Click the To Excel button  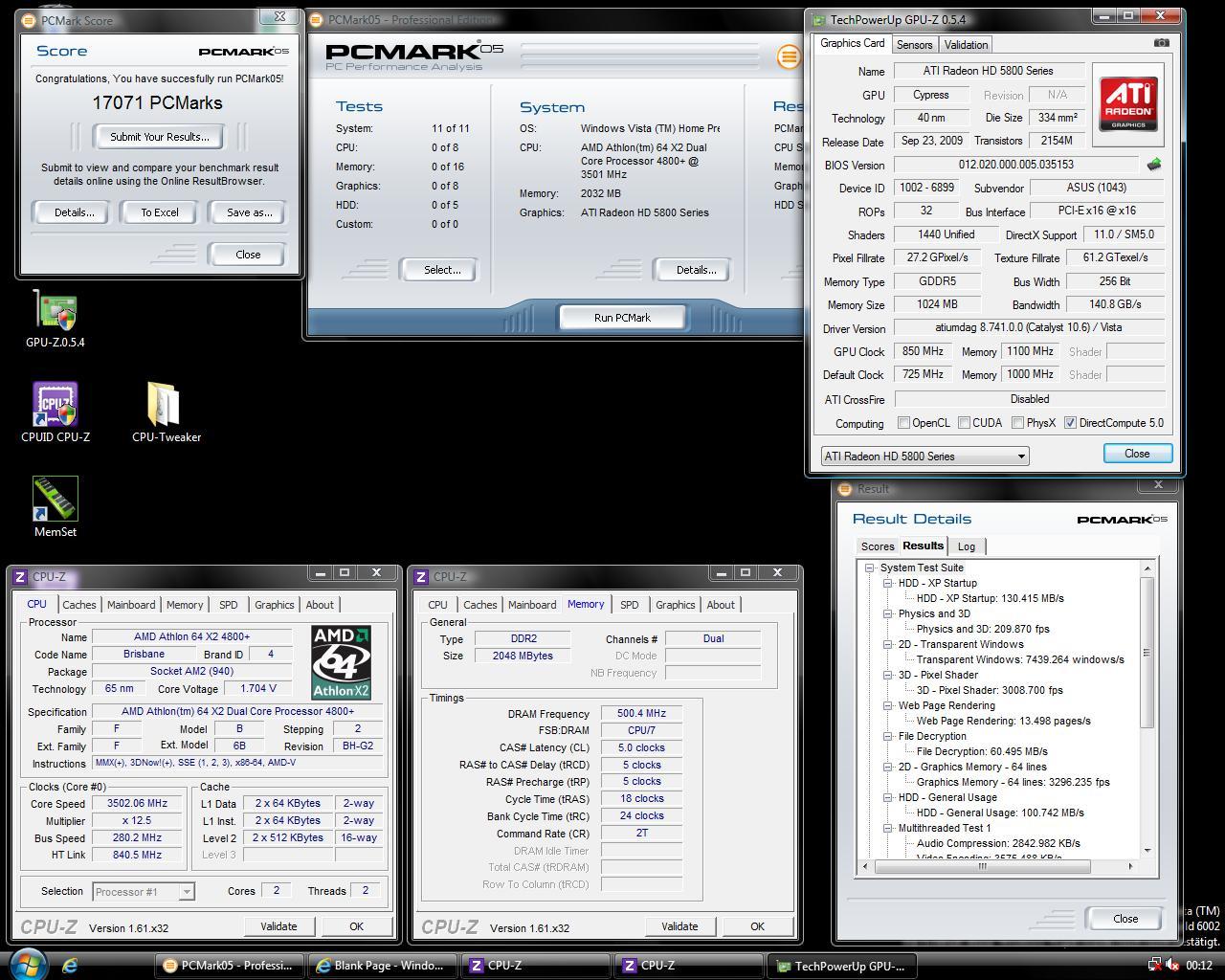pos(160,212)
